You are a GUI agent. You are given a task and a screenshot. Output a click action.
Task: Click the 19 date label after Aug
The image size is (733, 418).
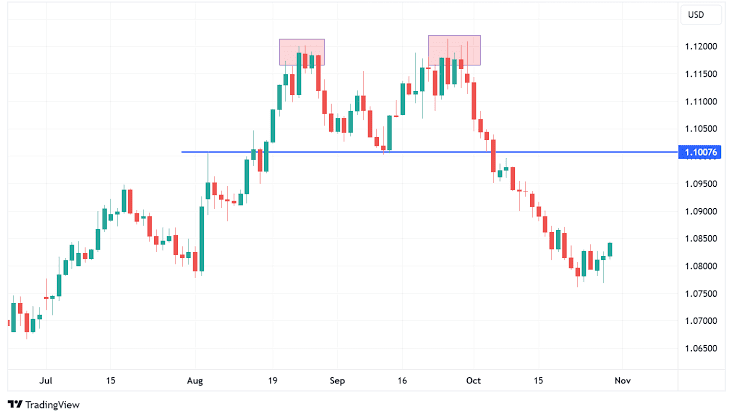tap(273, 381)
